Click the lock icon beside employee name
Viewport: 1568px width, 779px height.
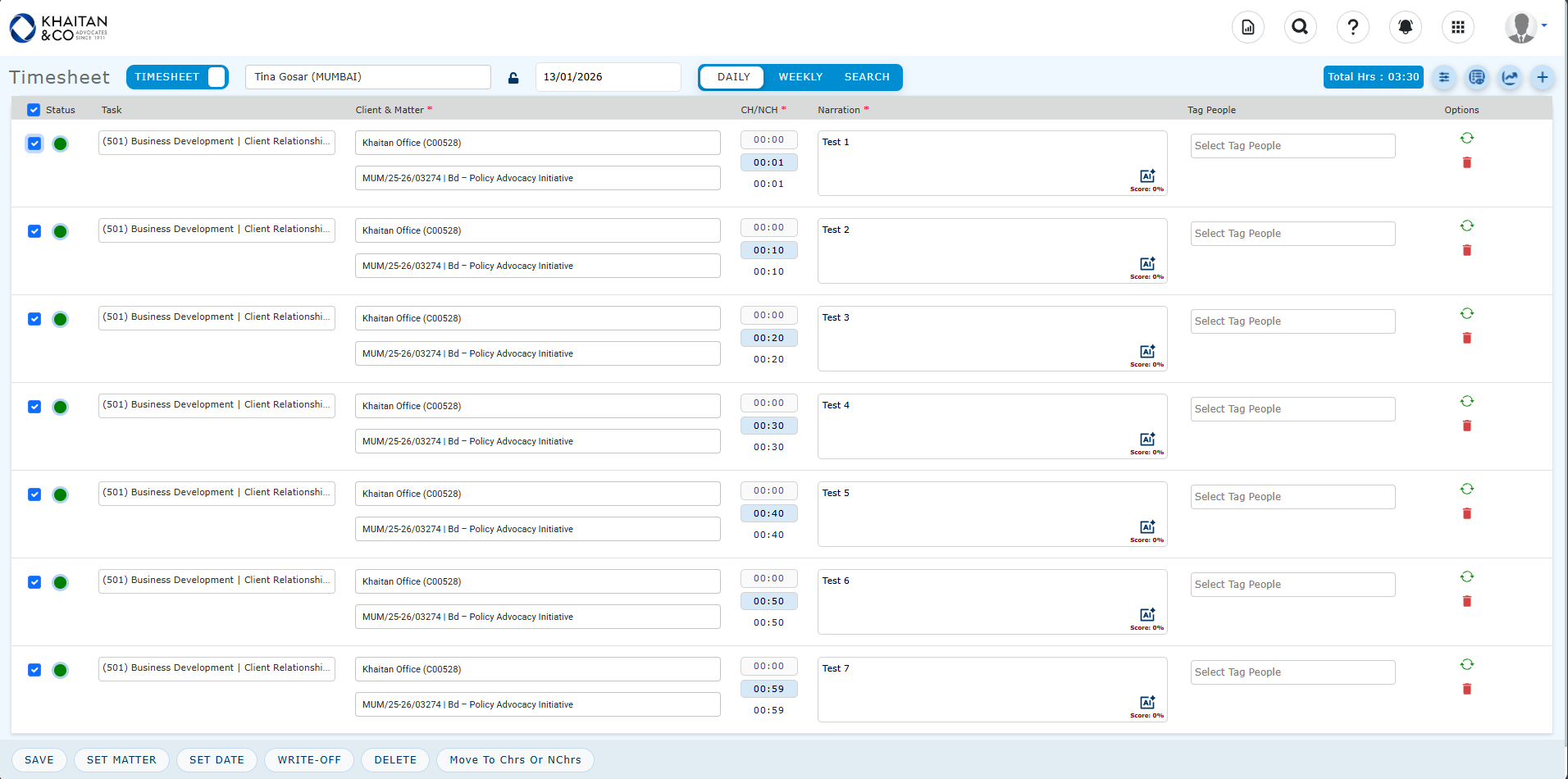(x=513, y=78)
